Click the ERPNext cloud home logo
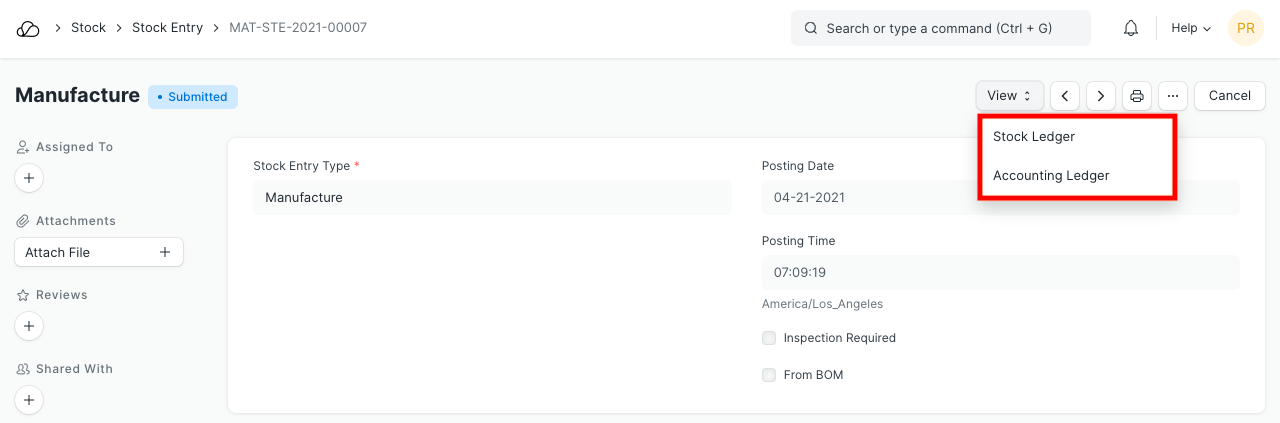The width and height of the screenshot is (1280, 423). (x=28, y=29)
